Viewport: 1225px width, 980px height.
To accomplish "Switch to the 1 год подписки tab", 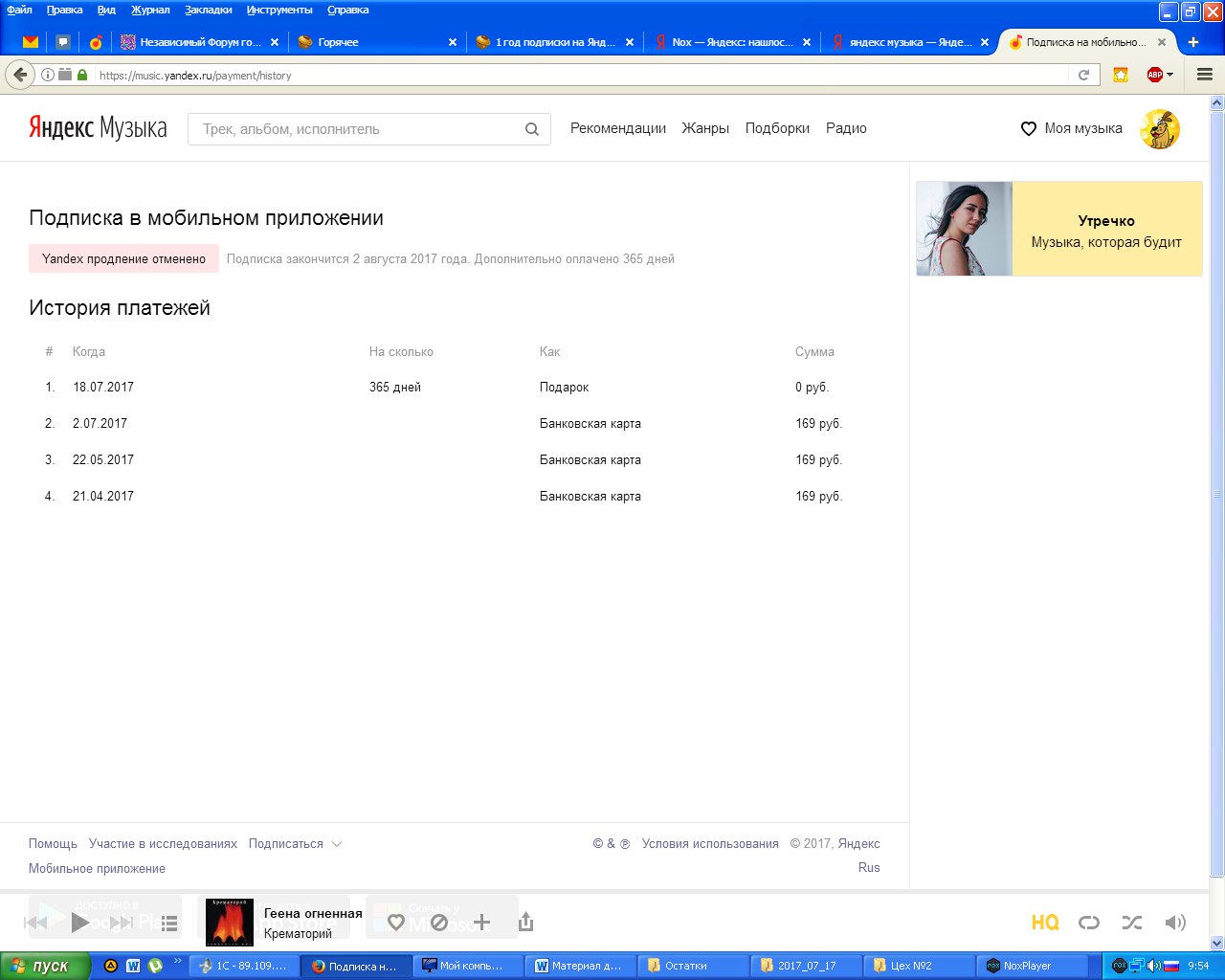I will (554, 42).
